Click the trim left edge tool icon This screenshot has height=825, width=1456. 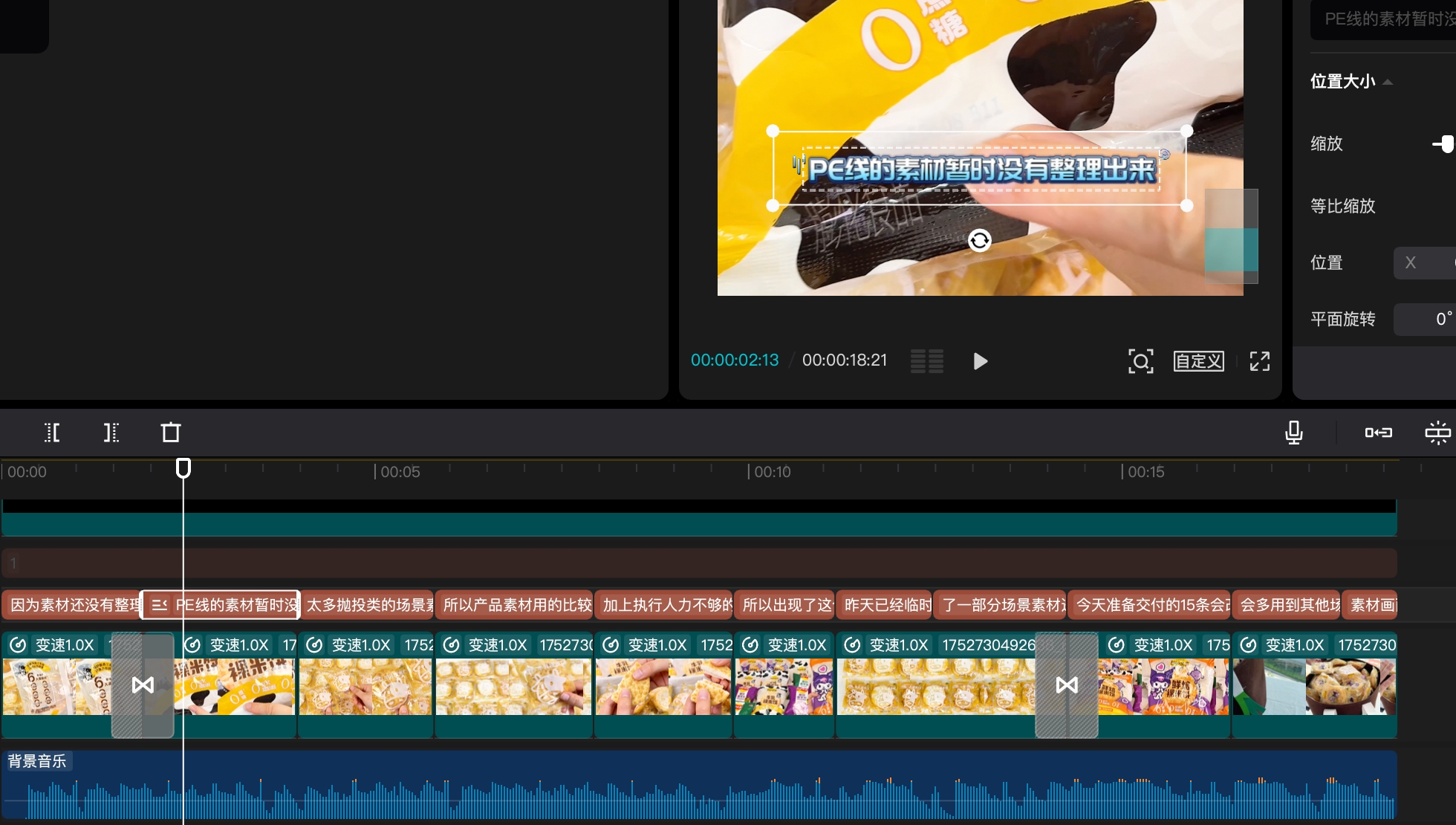click(52, 433)
